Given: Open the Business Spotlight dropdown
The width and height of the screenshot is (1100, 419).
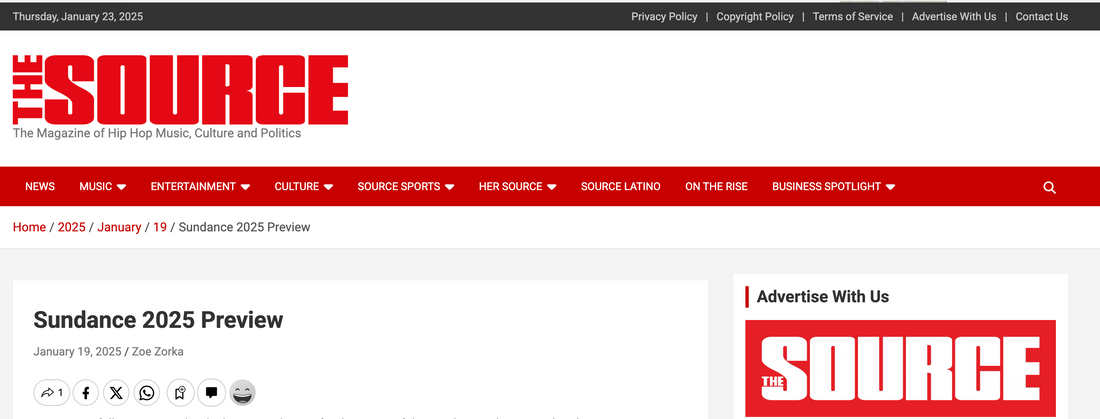Looking at the screenshot, I should click(833, 187).
